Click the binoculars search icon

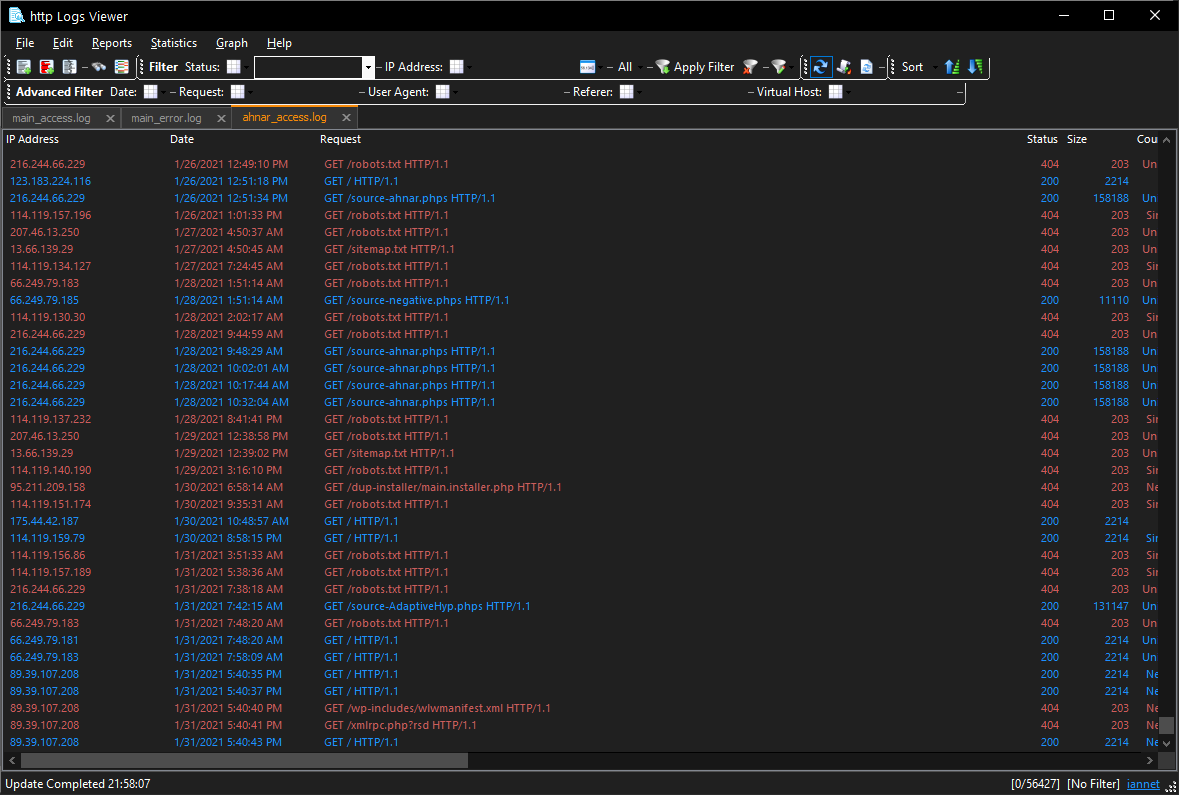coord(99,67)
